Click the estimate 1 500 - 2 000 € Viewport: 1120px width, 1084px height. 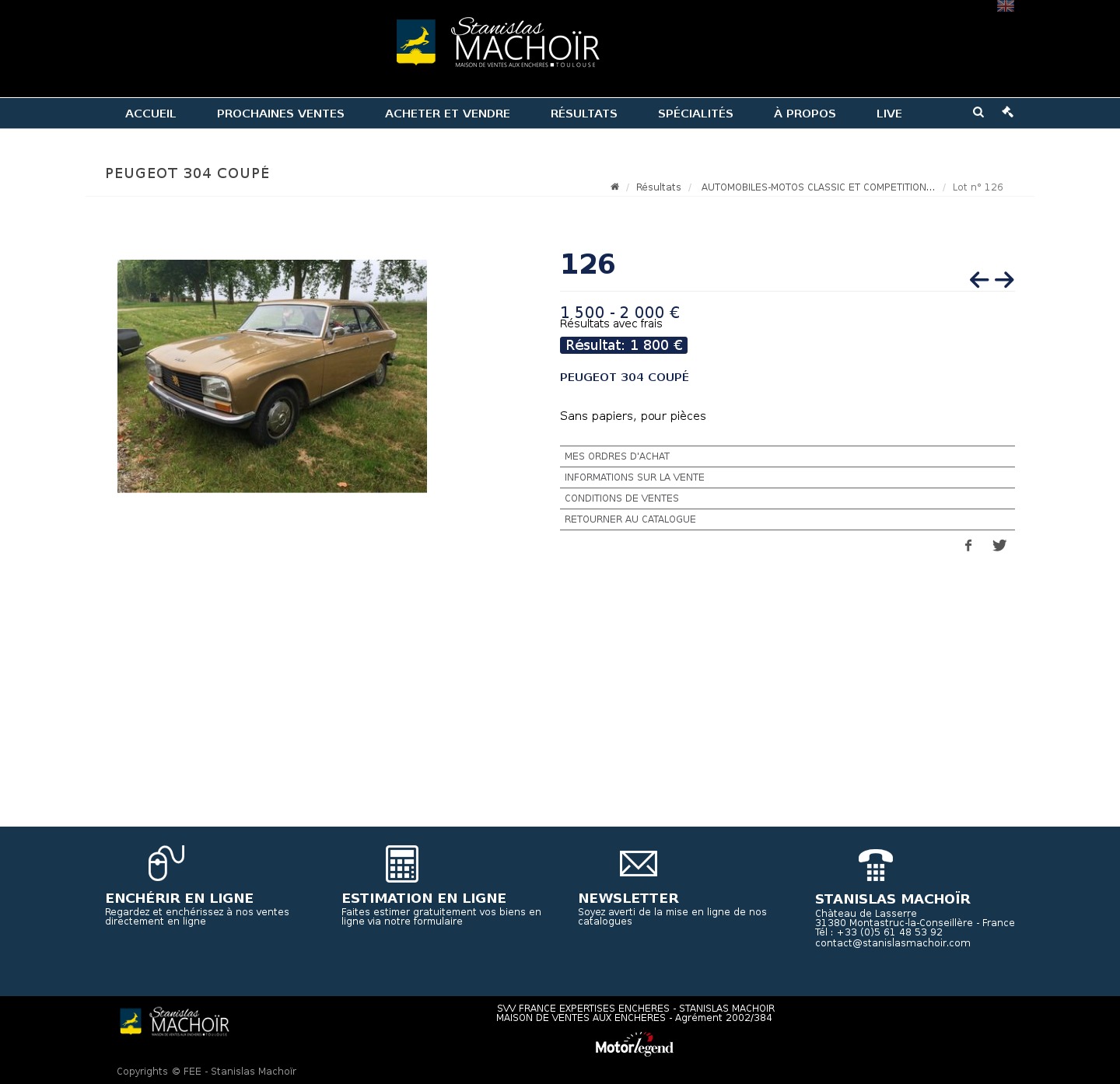coord(620,312)
